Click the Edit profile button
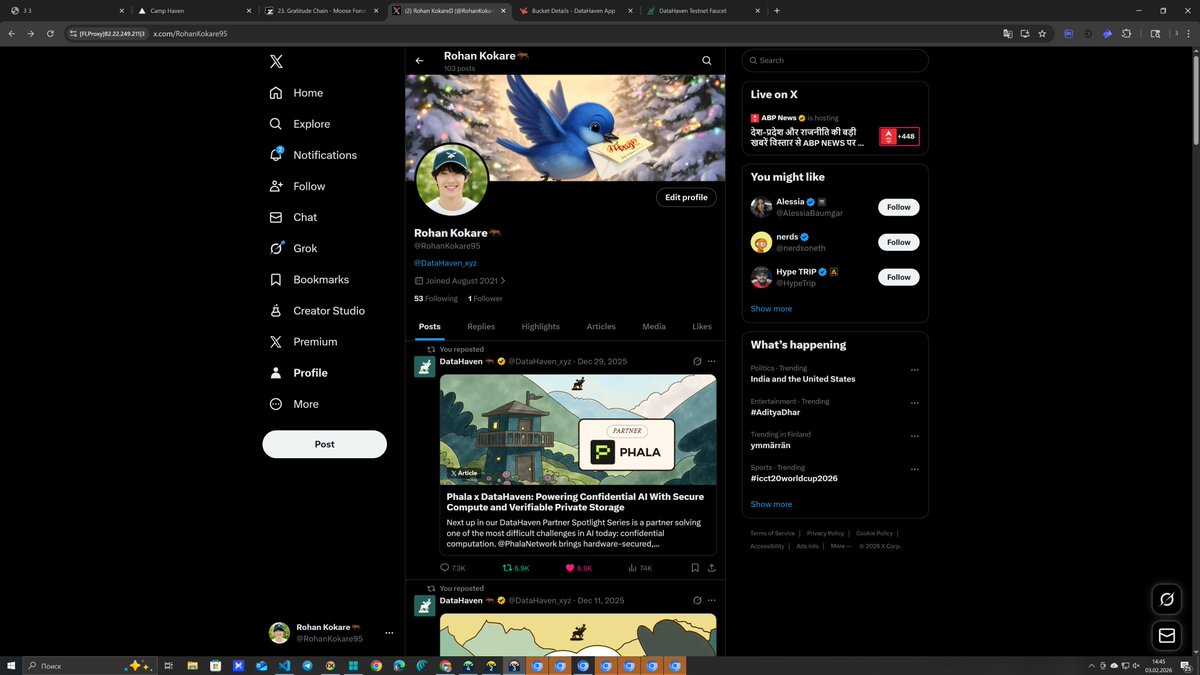 click(686, 197)
